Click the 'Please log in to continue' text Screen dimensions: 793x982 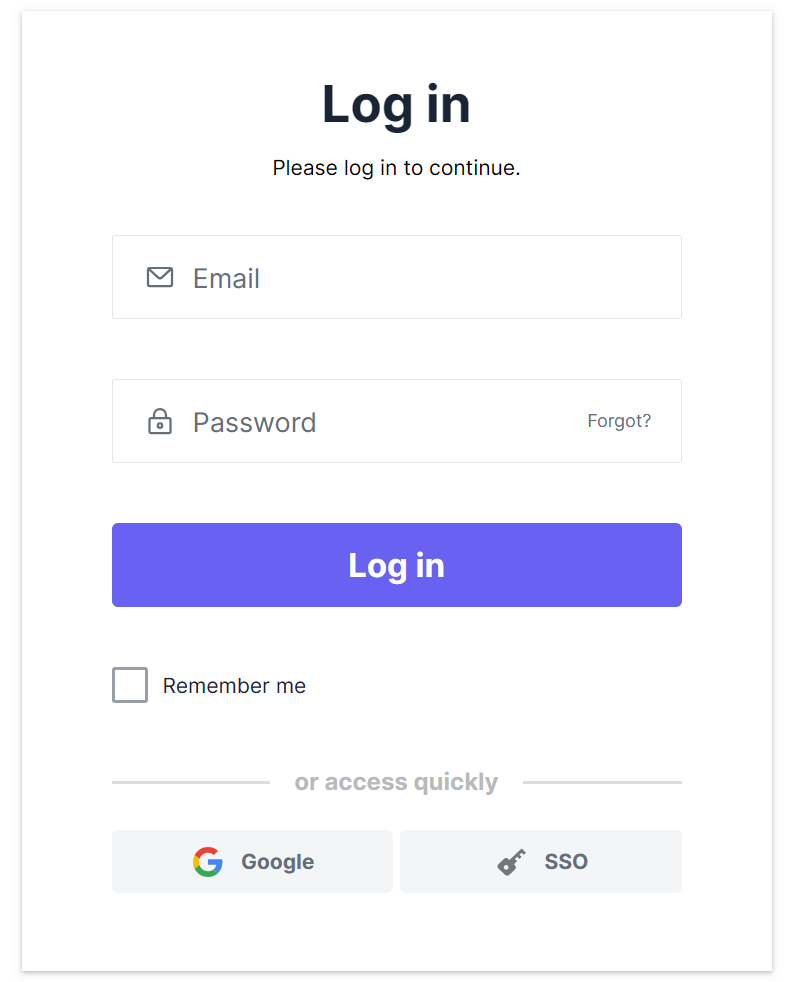396,168
